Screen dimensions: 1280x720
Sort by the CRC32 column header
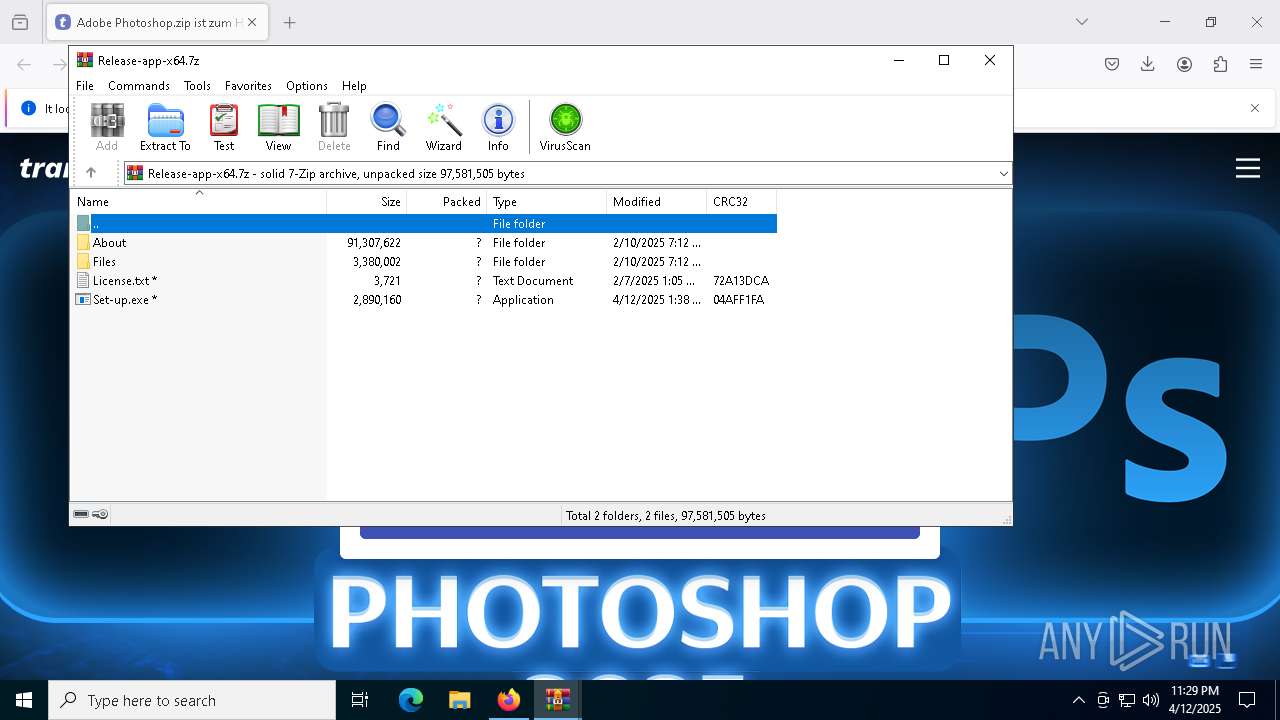pyautogui.click(x=741, y=202)
